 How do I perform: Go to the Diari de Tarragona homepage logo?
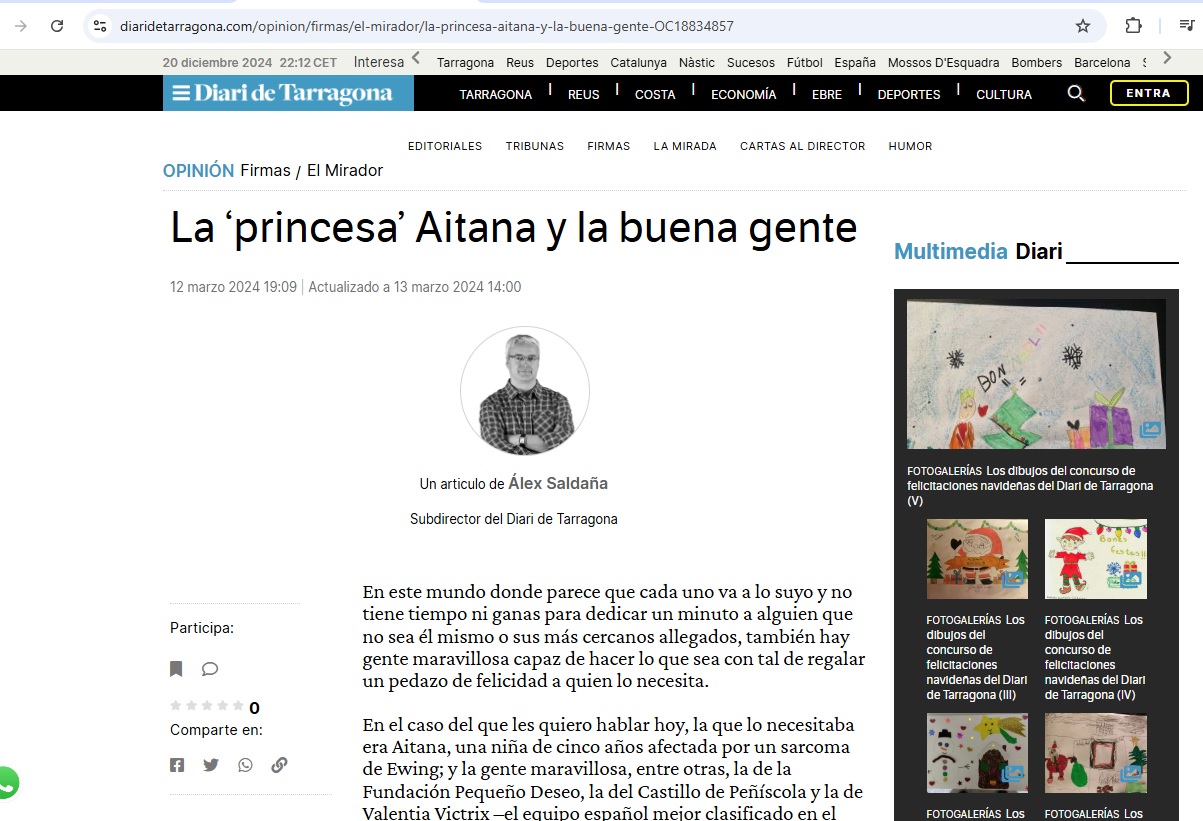(x=293, y=94)
